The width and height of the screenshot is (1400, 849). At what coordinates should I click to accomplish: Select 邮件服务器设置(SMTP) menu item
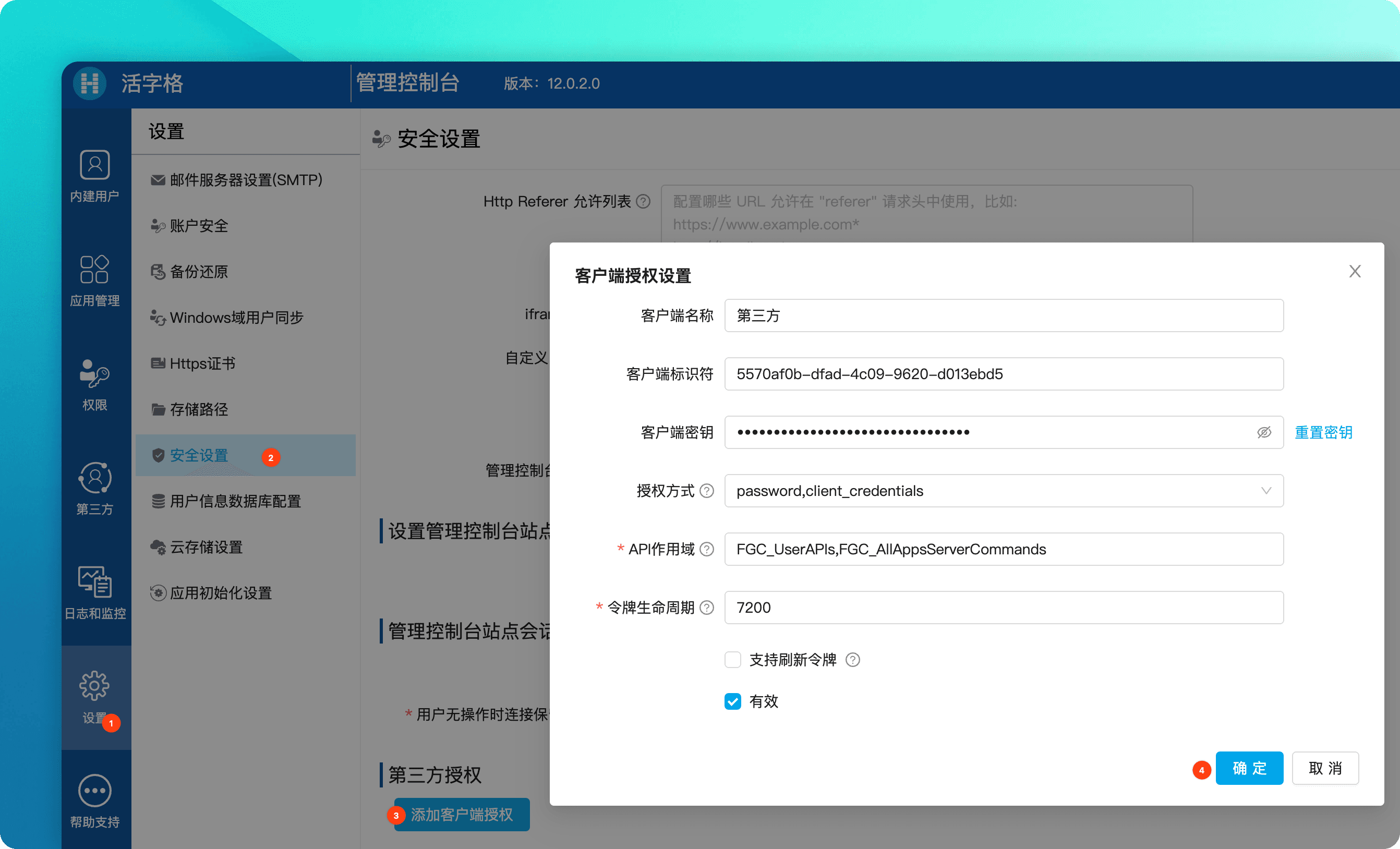(246, 180)
